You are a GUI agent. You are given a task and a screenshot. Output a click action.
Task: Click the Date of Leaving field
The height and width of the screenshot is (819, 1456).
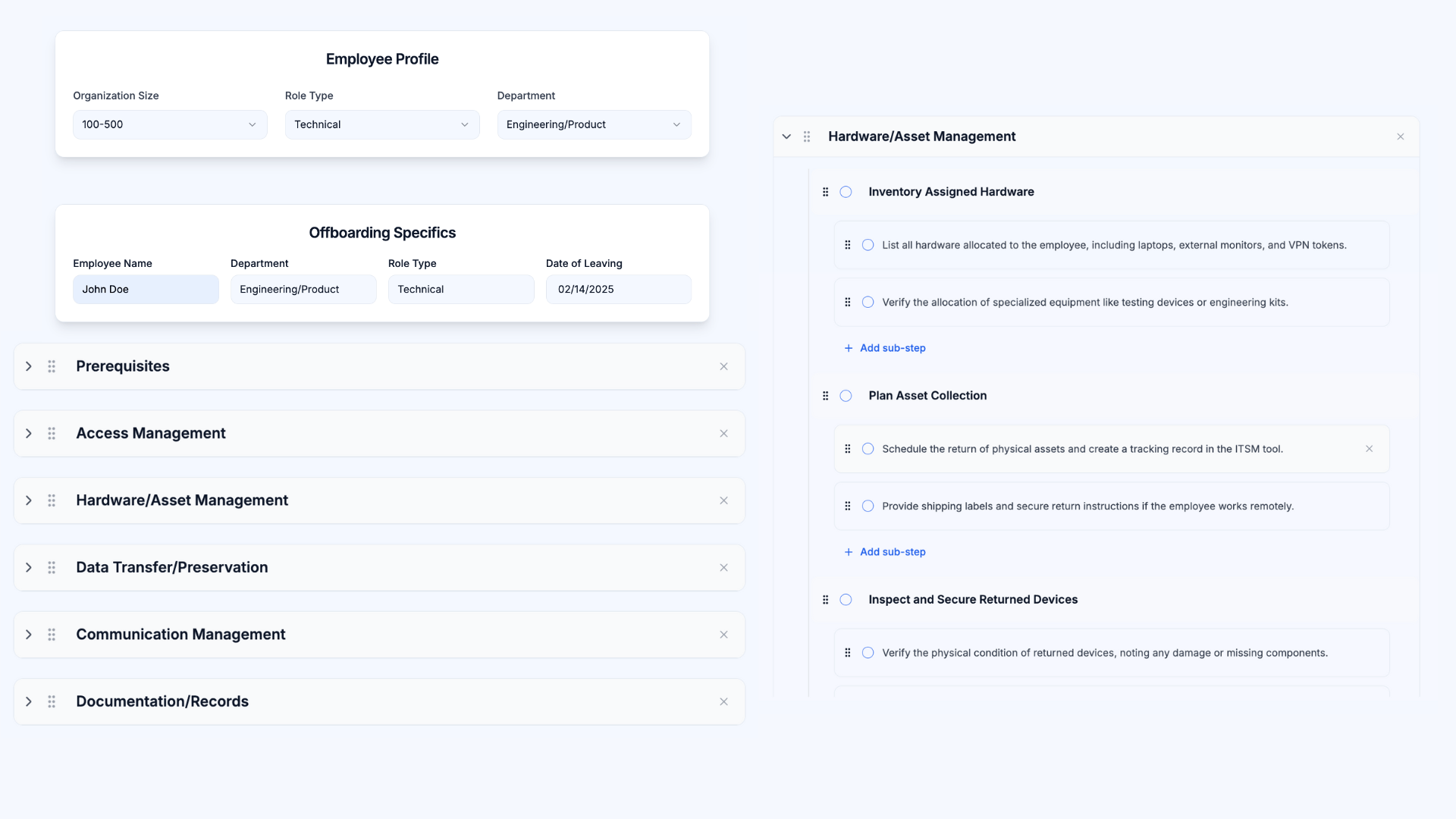coord(619,290)
